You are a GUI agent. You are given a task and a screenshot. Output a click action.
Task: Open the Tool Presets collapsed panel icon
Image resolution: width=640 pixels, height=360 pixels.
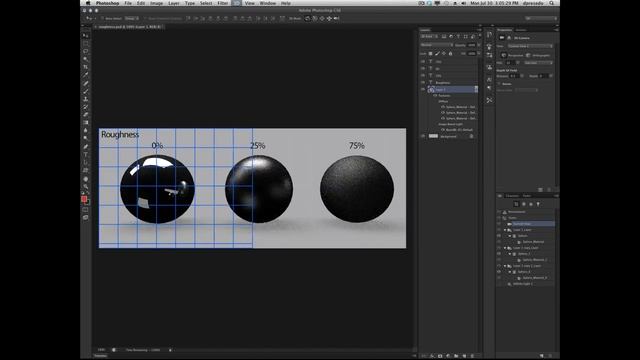point(489,100)
